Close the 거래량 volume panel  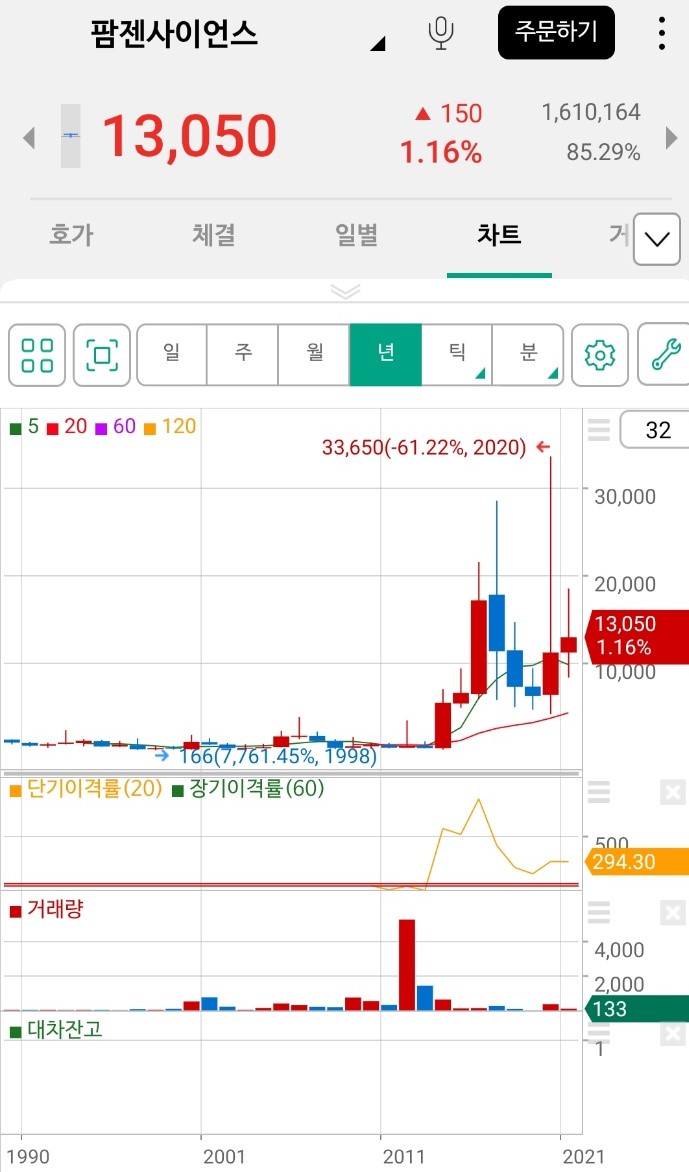coord(673,913)
